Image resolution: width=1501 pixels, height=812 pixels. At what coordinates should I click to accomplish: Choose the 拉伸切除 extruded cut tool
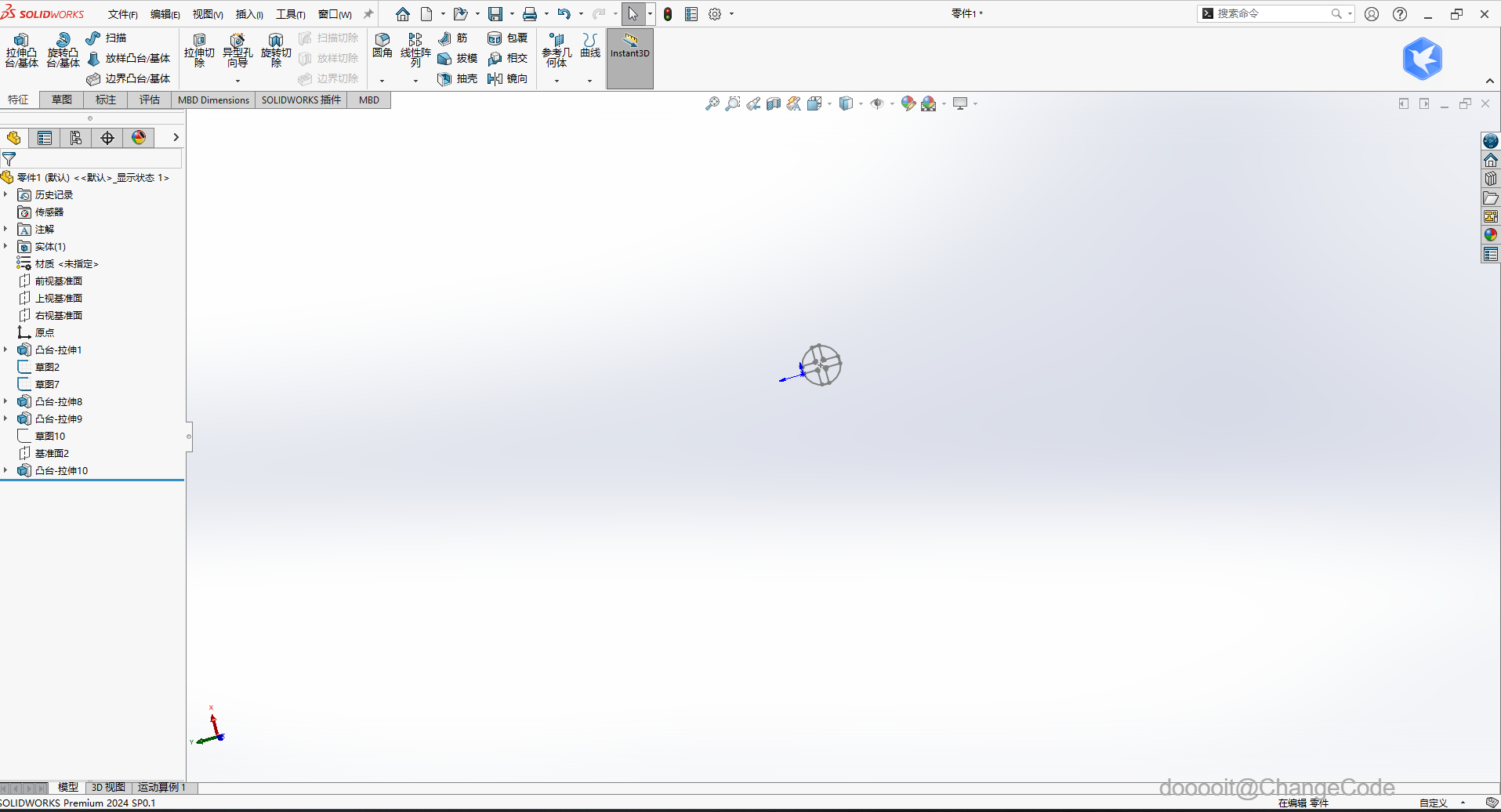(199, 51)
